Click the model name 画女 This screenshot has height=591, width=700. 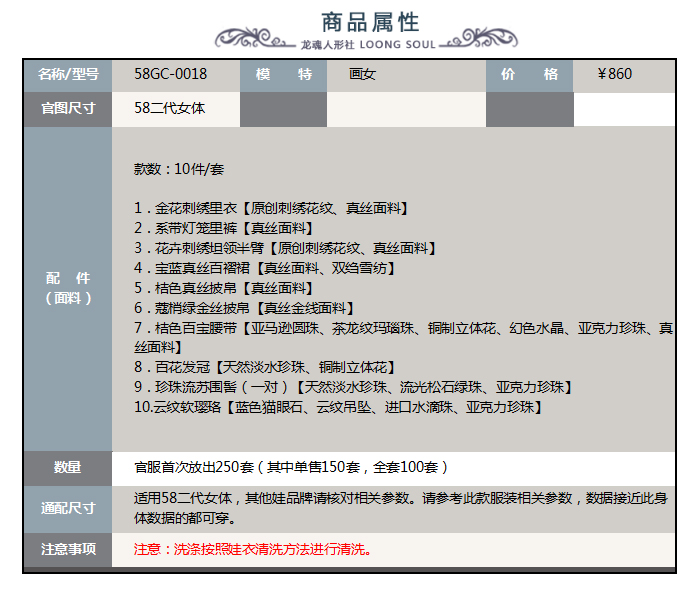pos(362,74)
